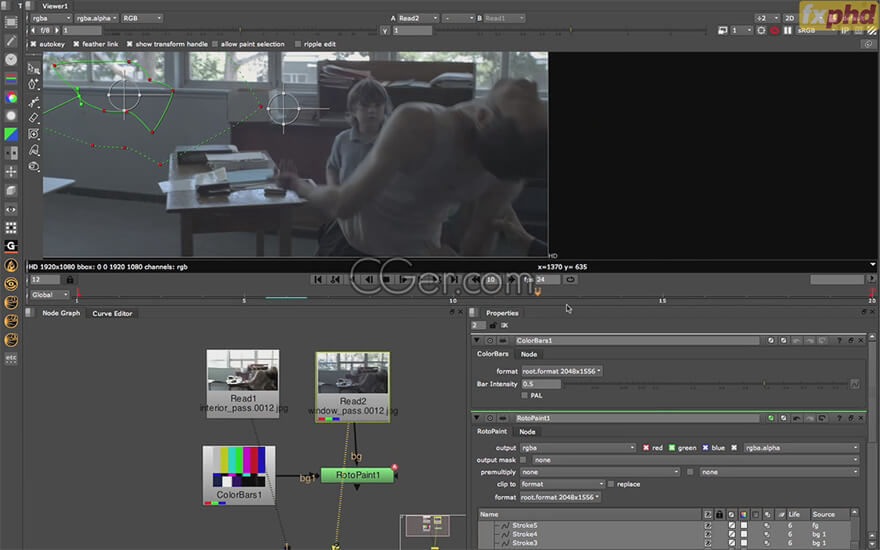The image size is (880, 550).
Task: Open the Keyer nodes green-blue icon
Action: tap(11, 135)
